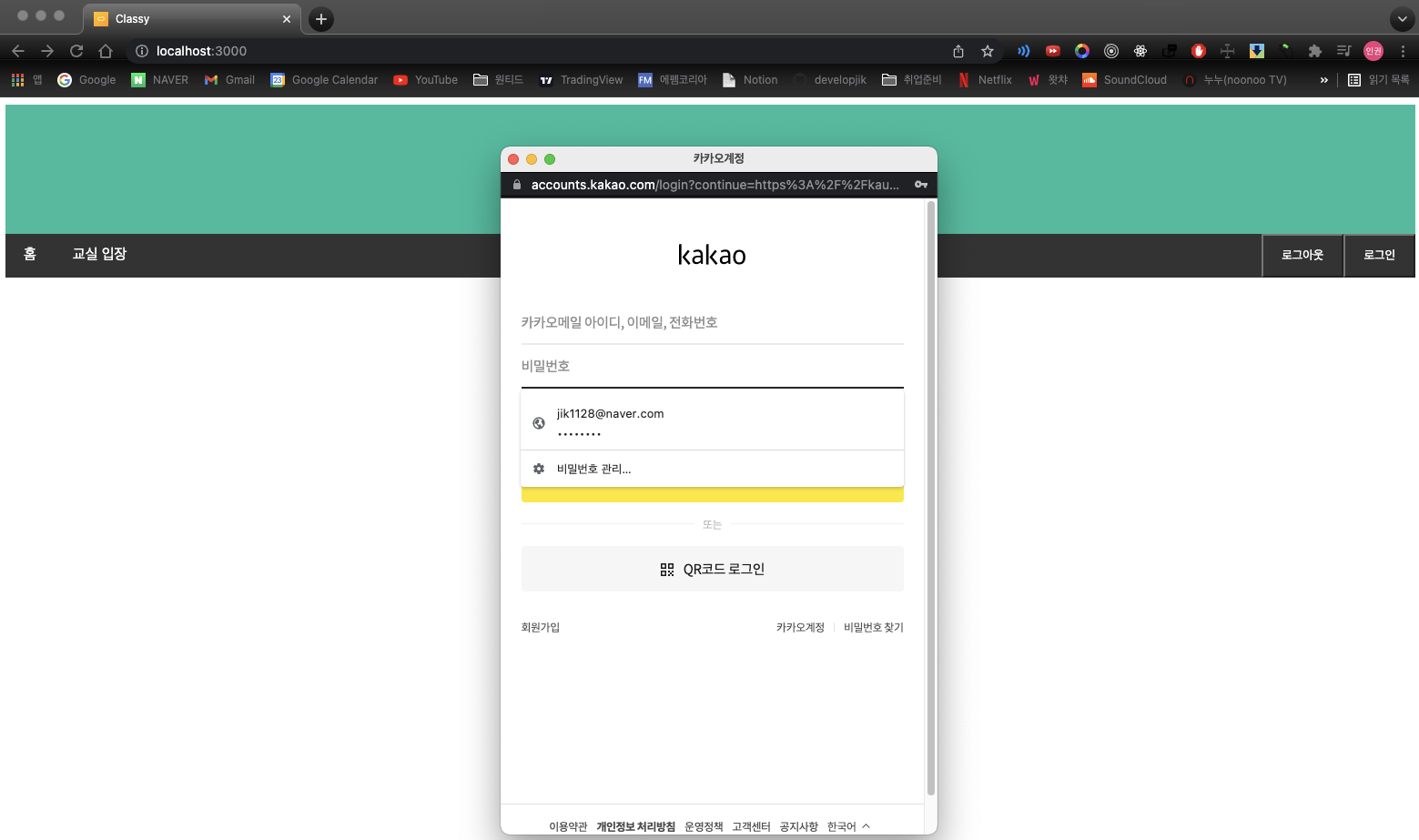The width and height of the screenshot is (1419, 840).
Task: Open the Google Calendar bookmark
Action: [324, 80]
